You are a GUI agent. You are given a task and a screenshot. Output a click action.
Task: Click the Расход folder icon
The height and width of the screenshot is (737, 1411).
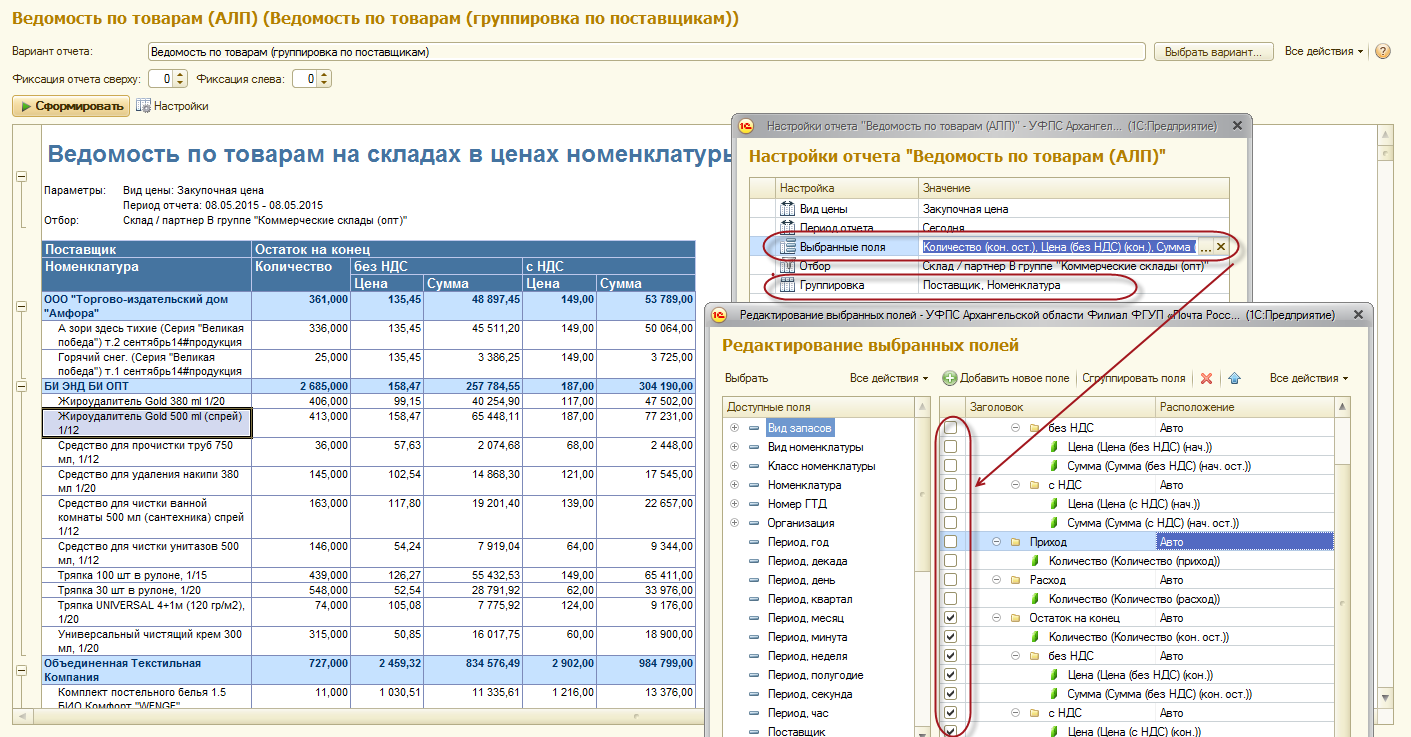1014,580
